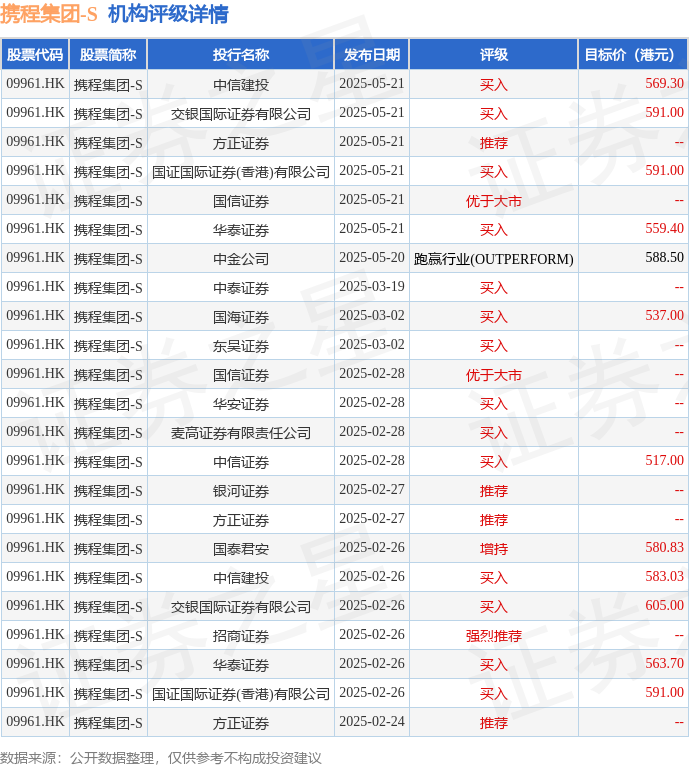Click the 招商证券 cell
Screen dimensions: 689x767
(241, 636)
